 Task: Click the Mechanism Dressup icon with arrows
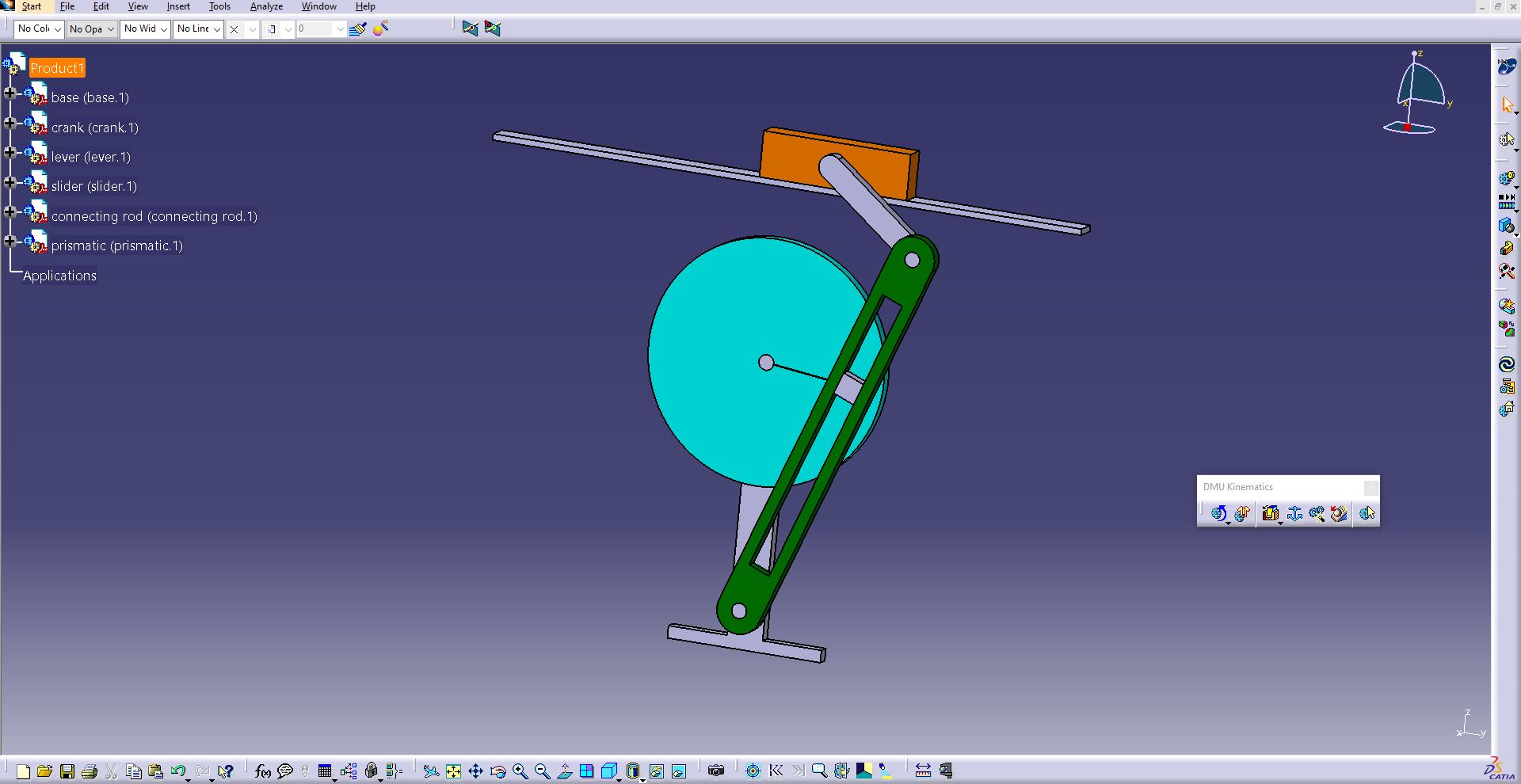pos(1242,514)
